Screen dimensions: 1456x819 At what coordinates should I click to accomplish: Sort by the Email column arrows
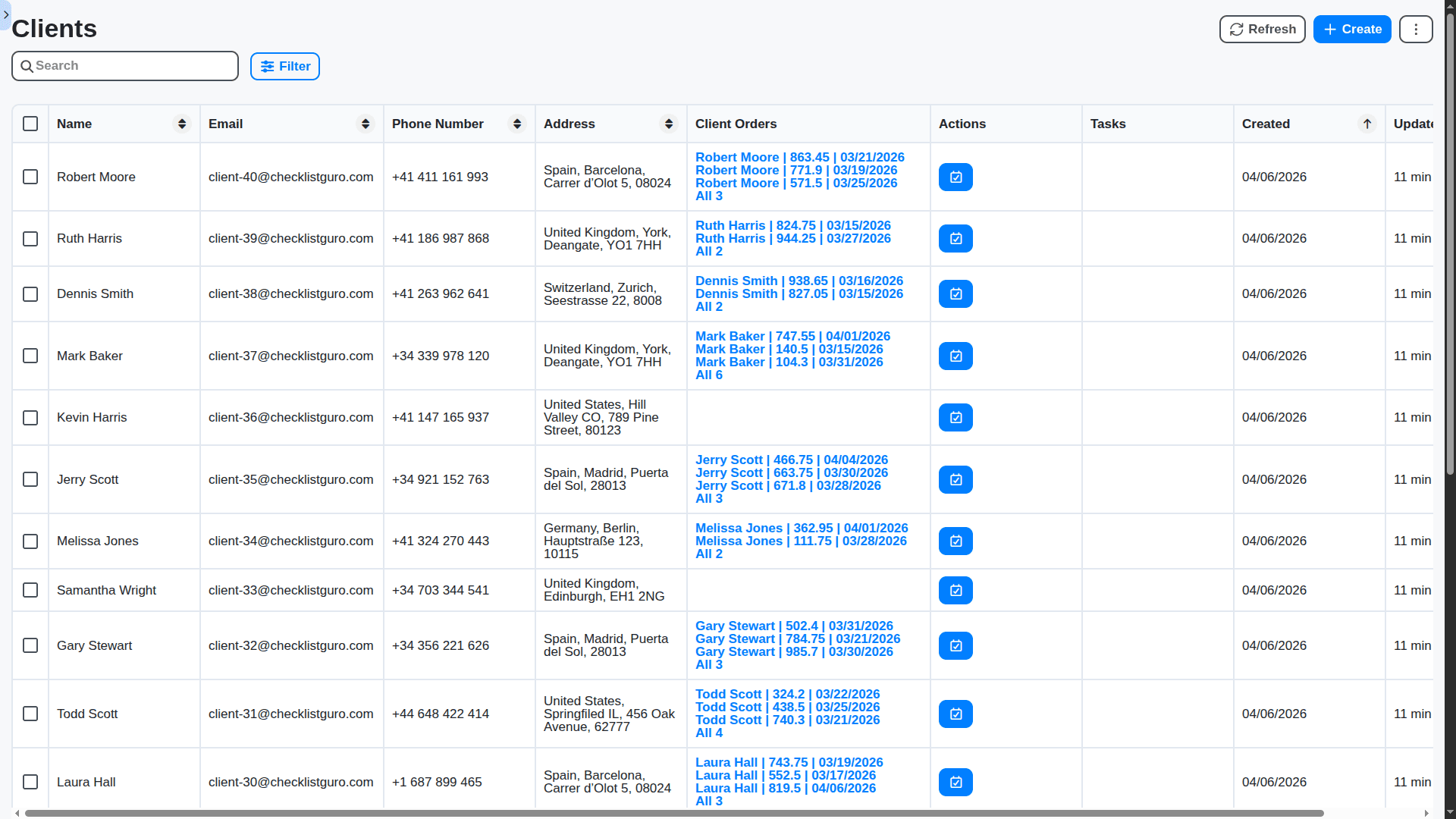(x=366, y=124)
